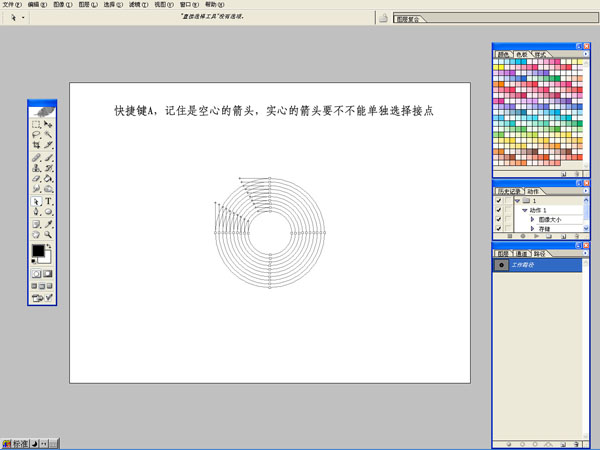This screenshot has width=600, height=450.
Task: Select the Rectangular Marquee tool
Action: click(x=36, y=124)
